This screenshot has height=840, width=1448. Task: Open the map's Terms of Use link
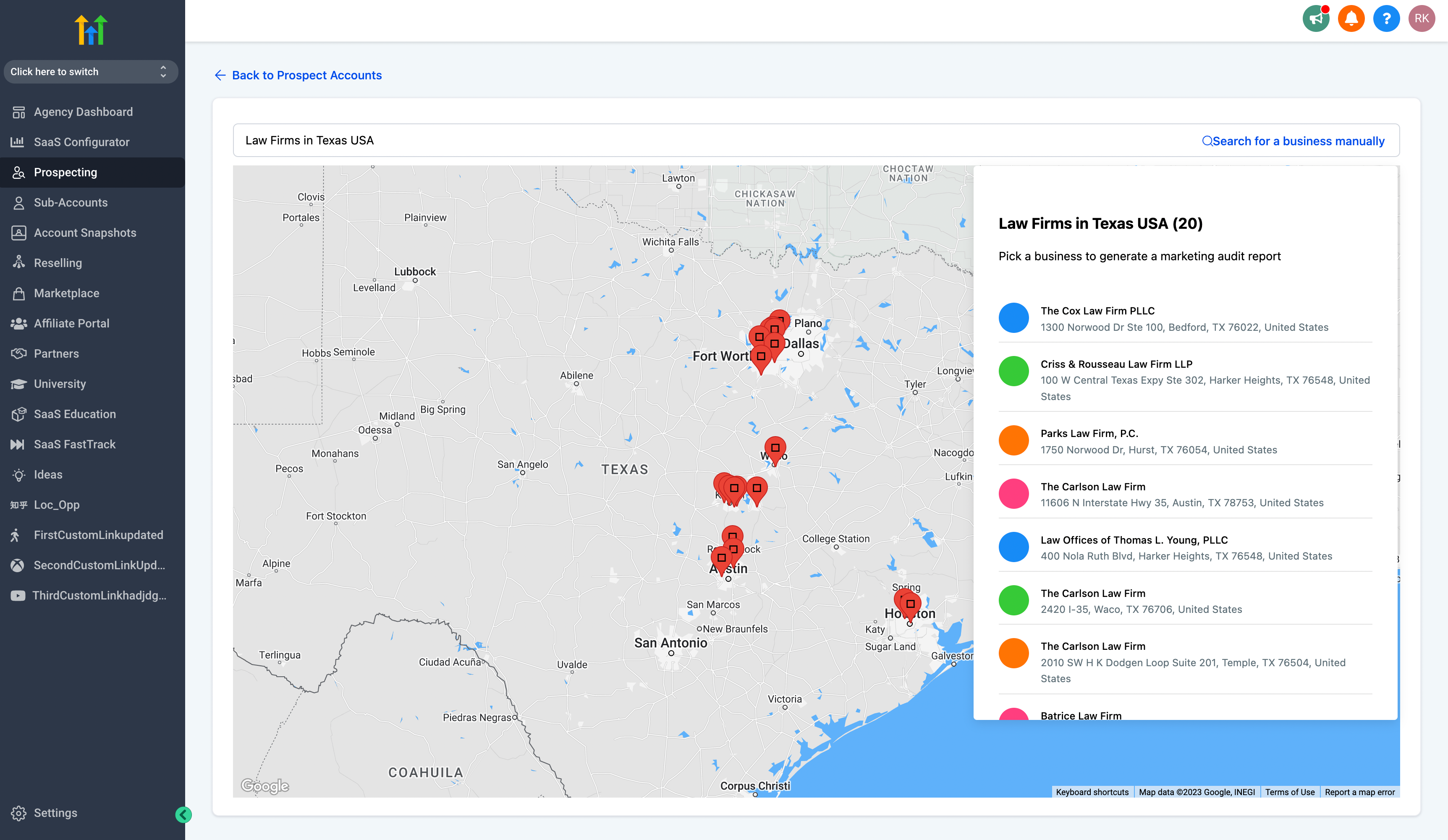point(1289,792)
